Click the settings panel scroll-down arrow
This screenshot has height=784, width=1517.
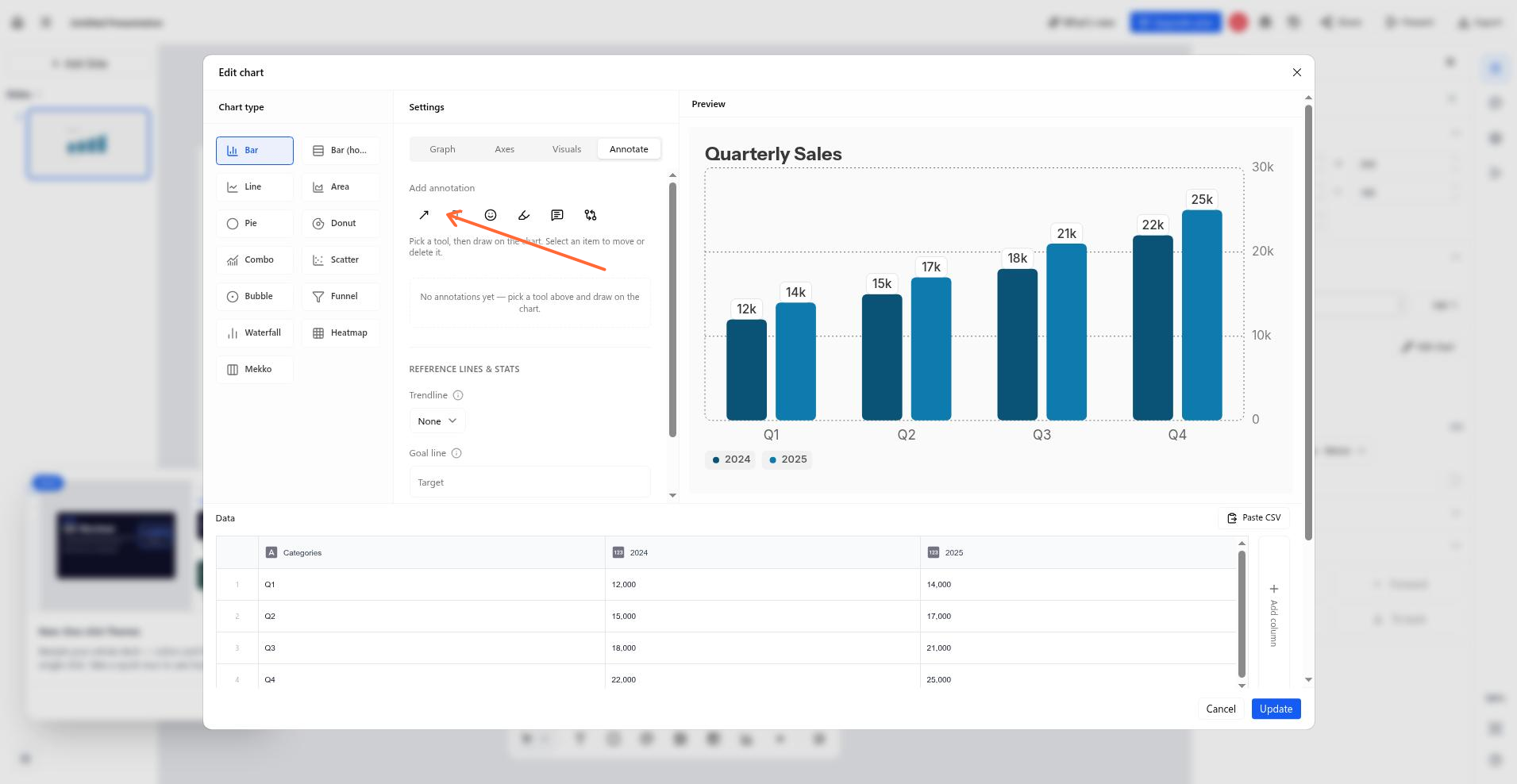click(672, 495)
